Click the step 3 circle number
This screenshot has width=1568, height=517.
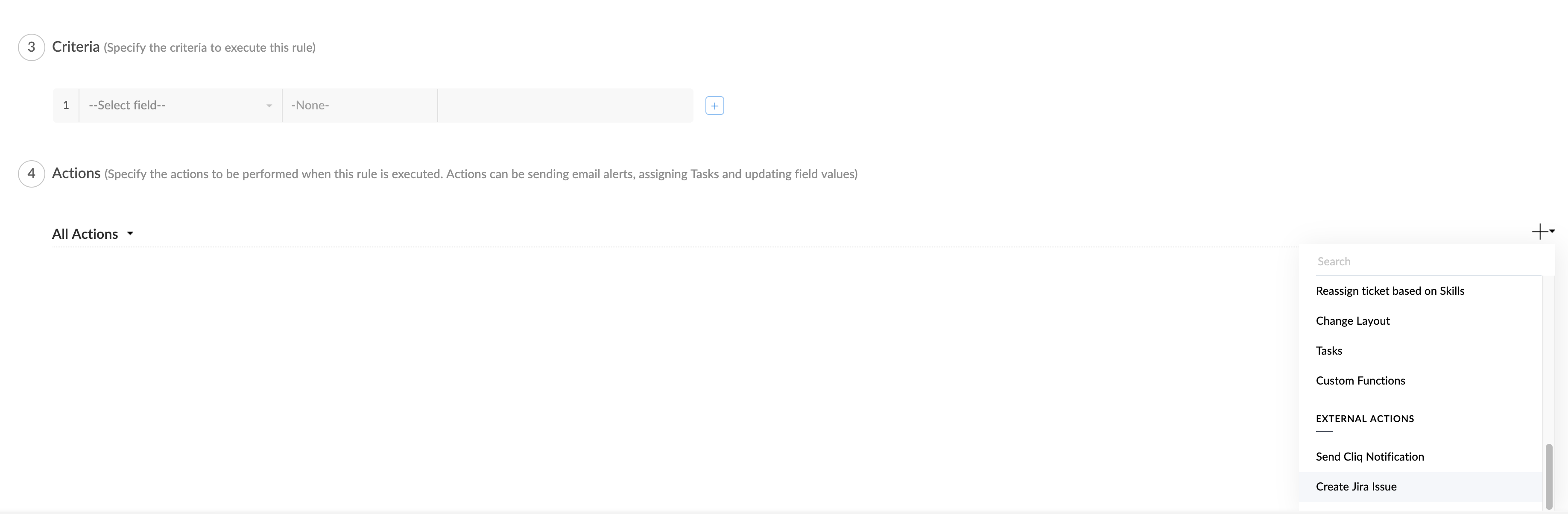click(x=31, y=47)
